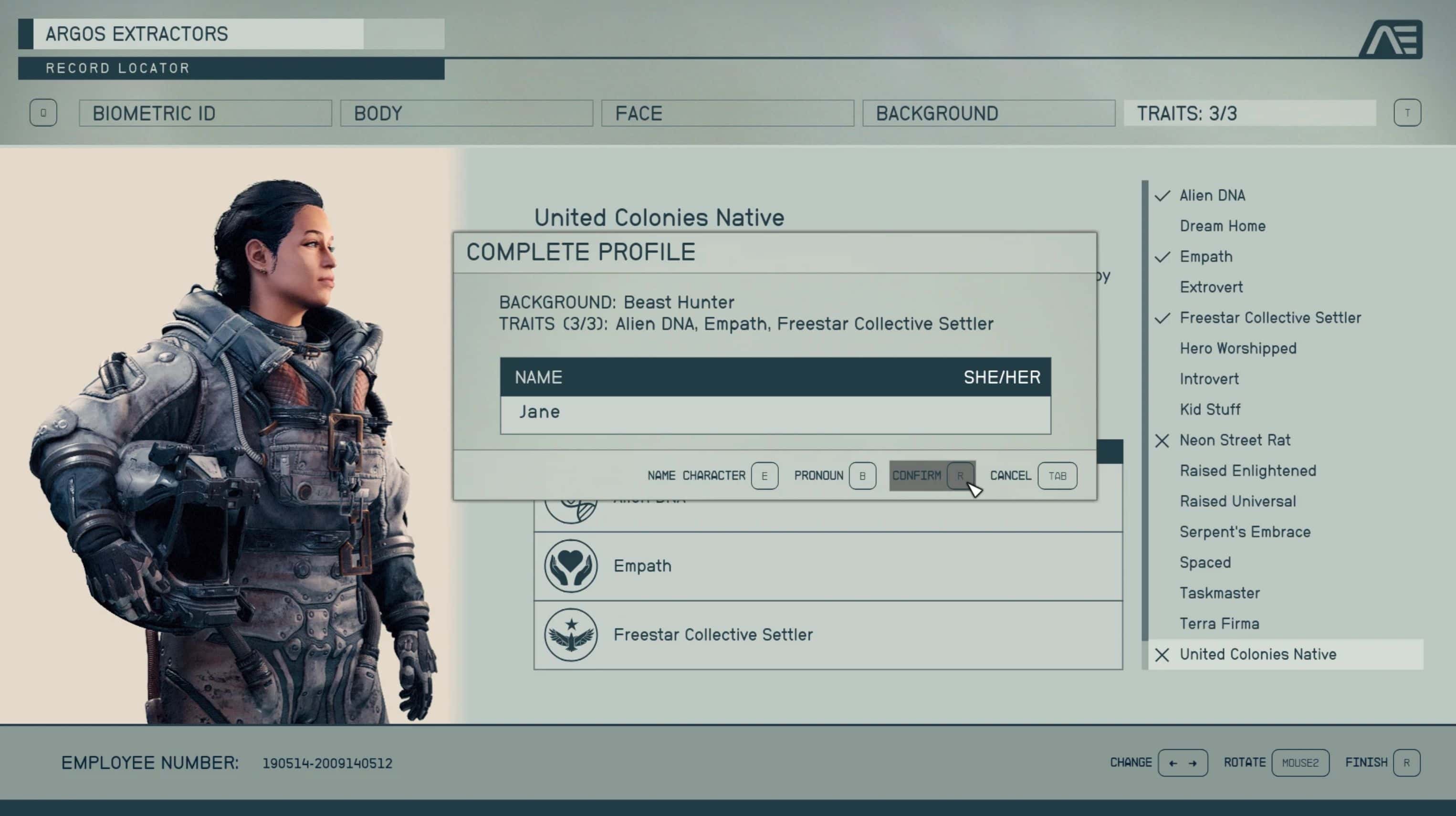The width and height of the screenshot is (1456, 816).
Task: Click the Freestar Collective Settler eagle icon
Action: (x=570, y=635)
